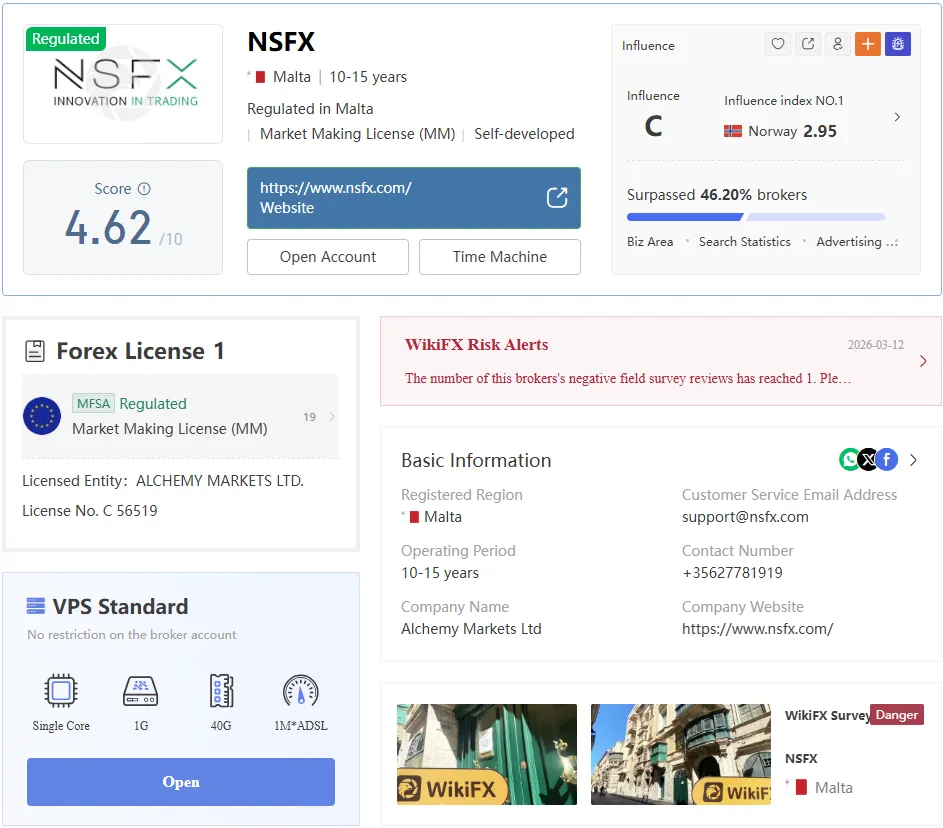This screenshot has height=828, width=943.
Task: Click the Norway flag icon
Action: click(x=733, y=131)
